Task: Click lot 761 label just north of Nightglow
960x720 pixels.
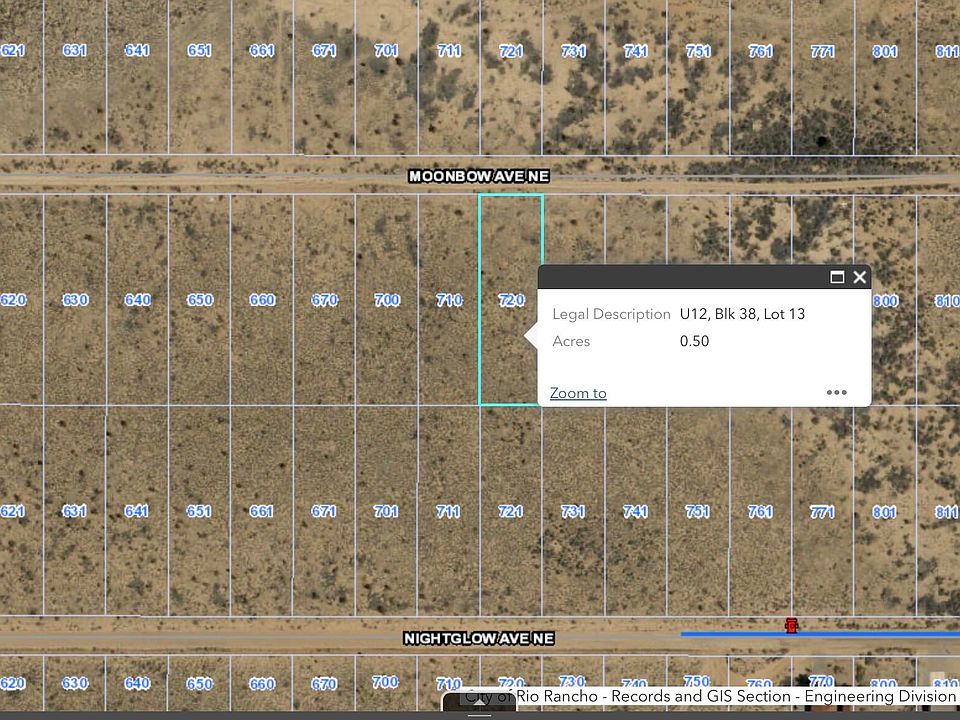Action: (760, 511)
